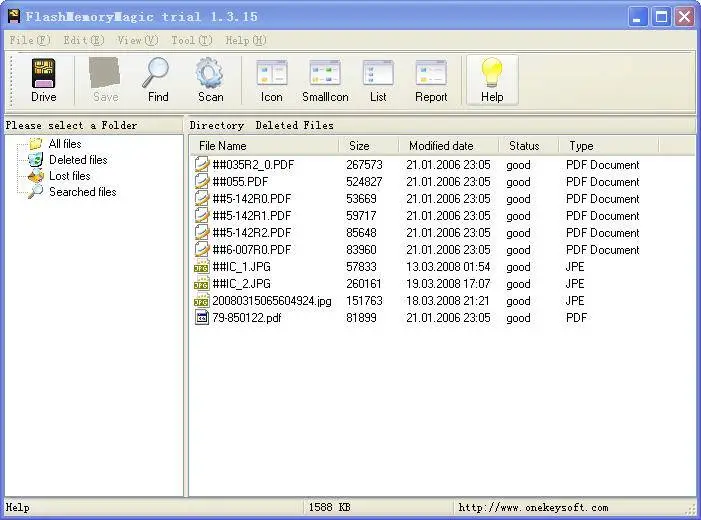Open the Help(H) menu
Image resolution: width=701 pixels, height=520 pixels.
tap(246, 40)
